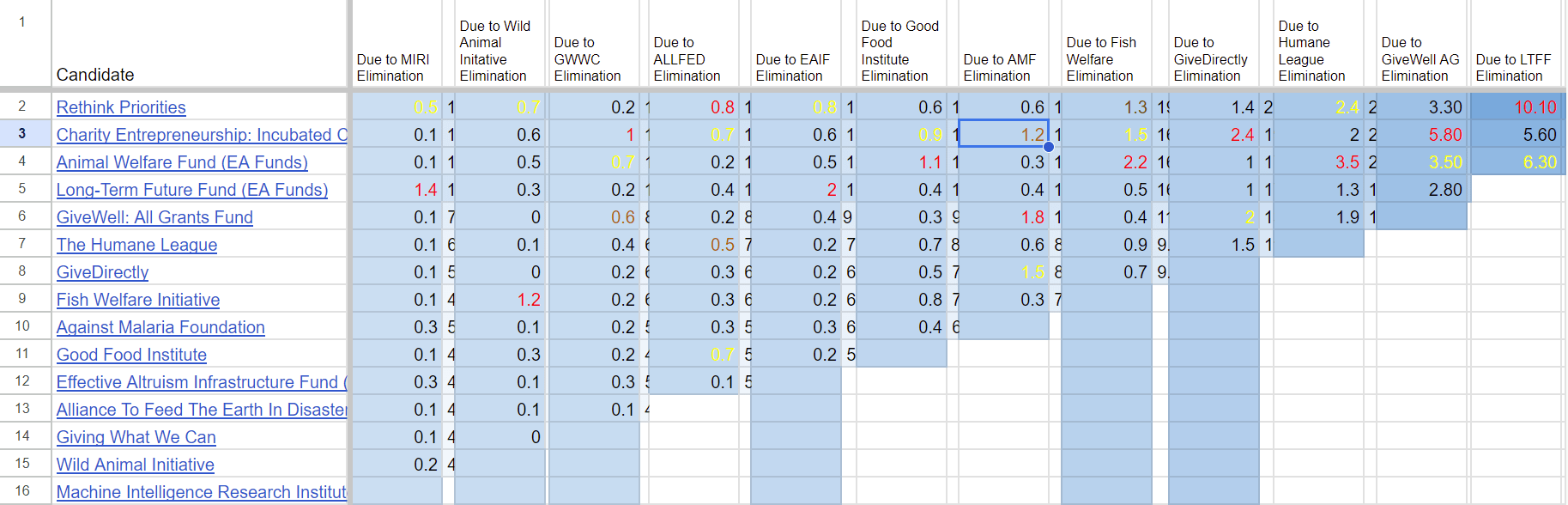1568x505 pixels.
Task: Open the Wild Animal Initiative link
Action: point(135,465)
